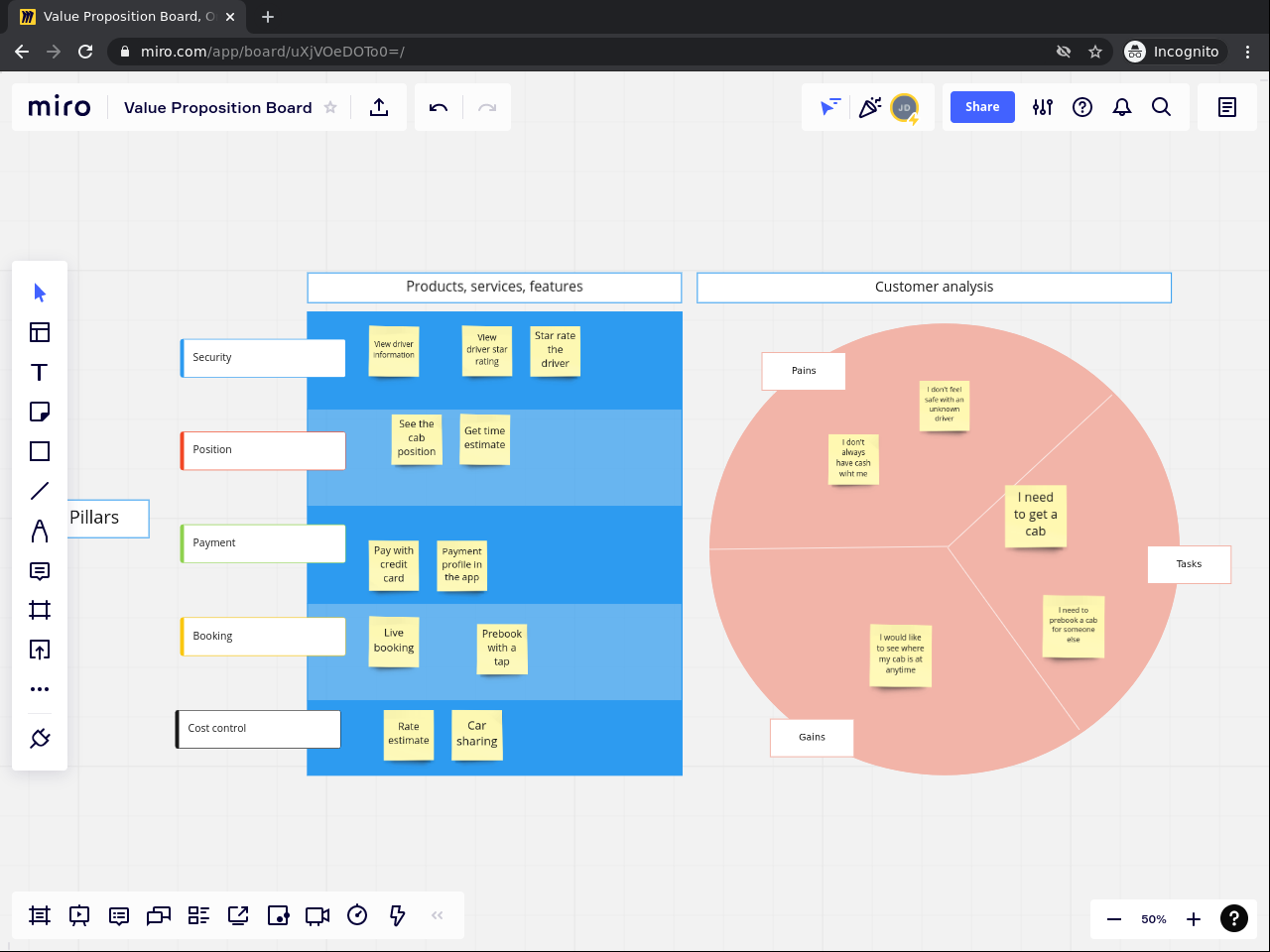Select the Text tool

pyautogui.click(x=40, y=372)
